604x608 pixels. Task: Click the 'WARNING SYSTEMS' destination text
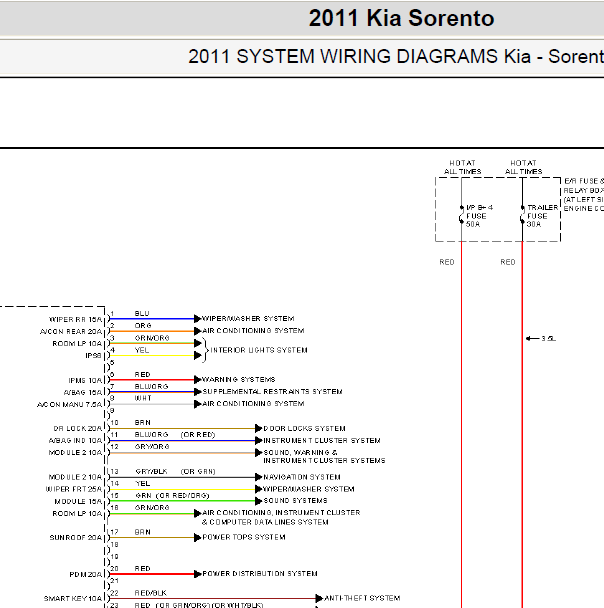[239, 379]
